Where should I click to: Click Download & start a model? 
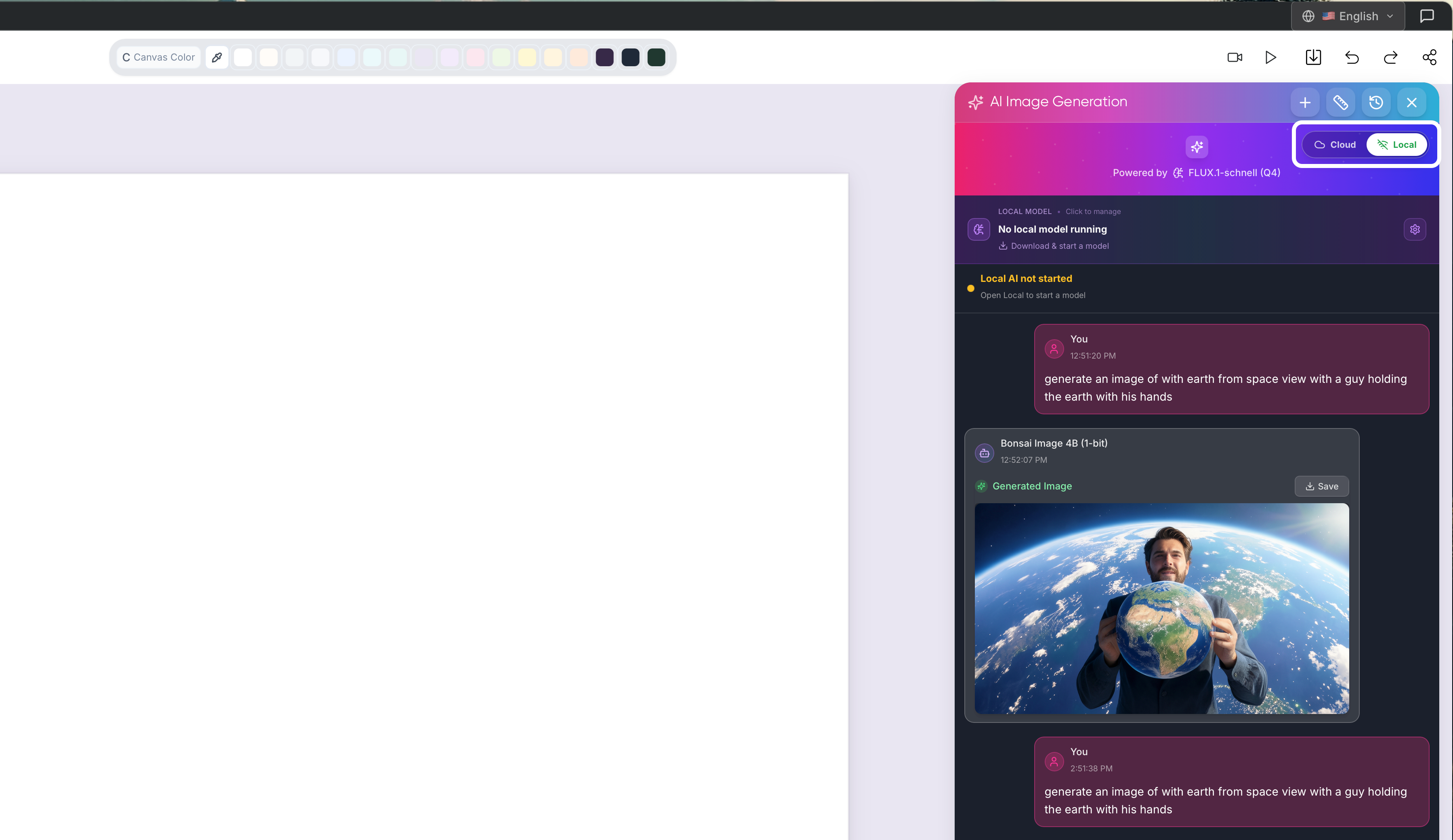[x=1054, y=246]
